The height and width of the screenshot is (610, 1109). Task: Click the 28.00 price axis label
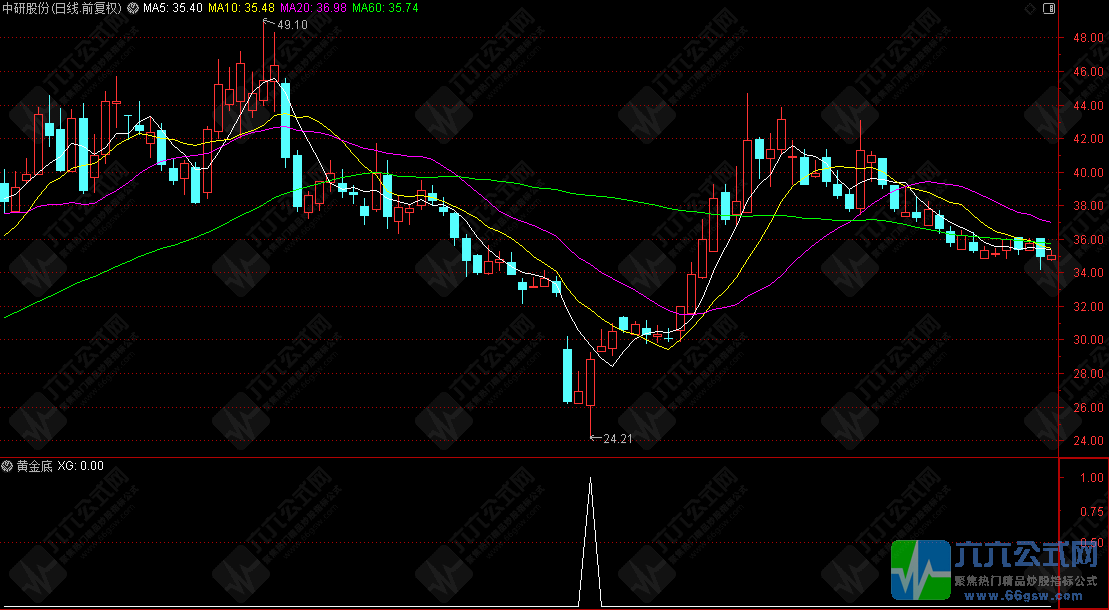(1088, 374)
